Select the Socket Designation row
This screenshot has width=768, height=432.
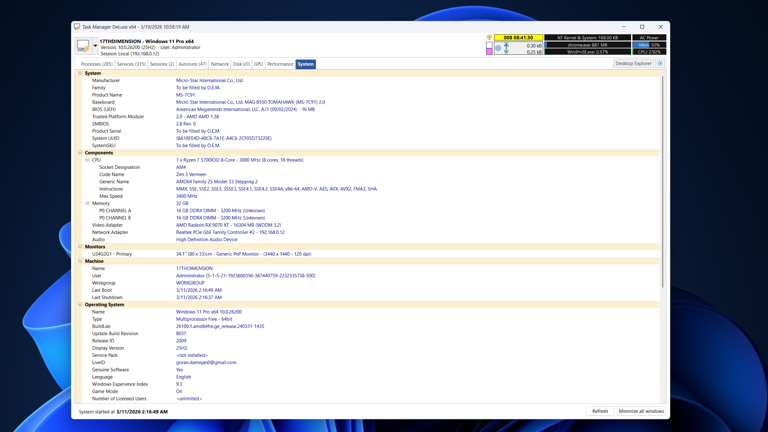tap(371, 167)
